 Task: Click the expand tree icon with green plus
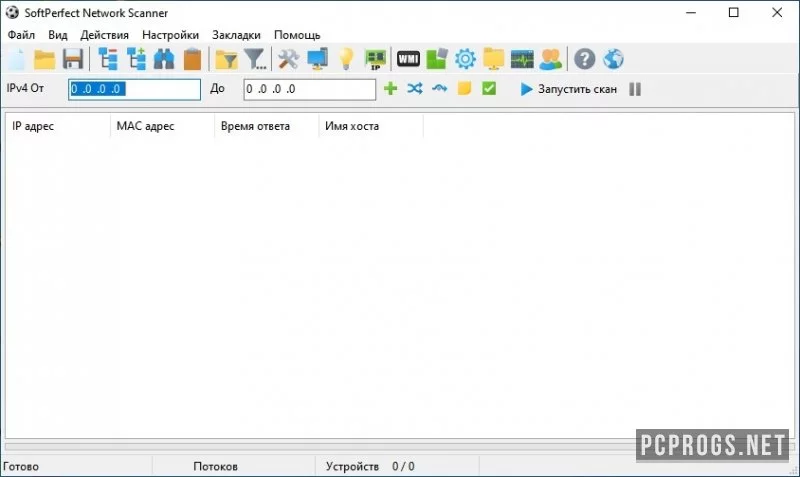tap(136, 59)
